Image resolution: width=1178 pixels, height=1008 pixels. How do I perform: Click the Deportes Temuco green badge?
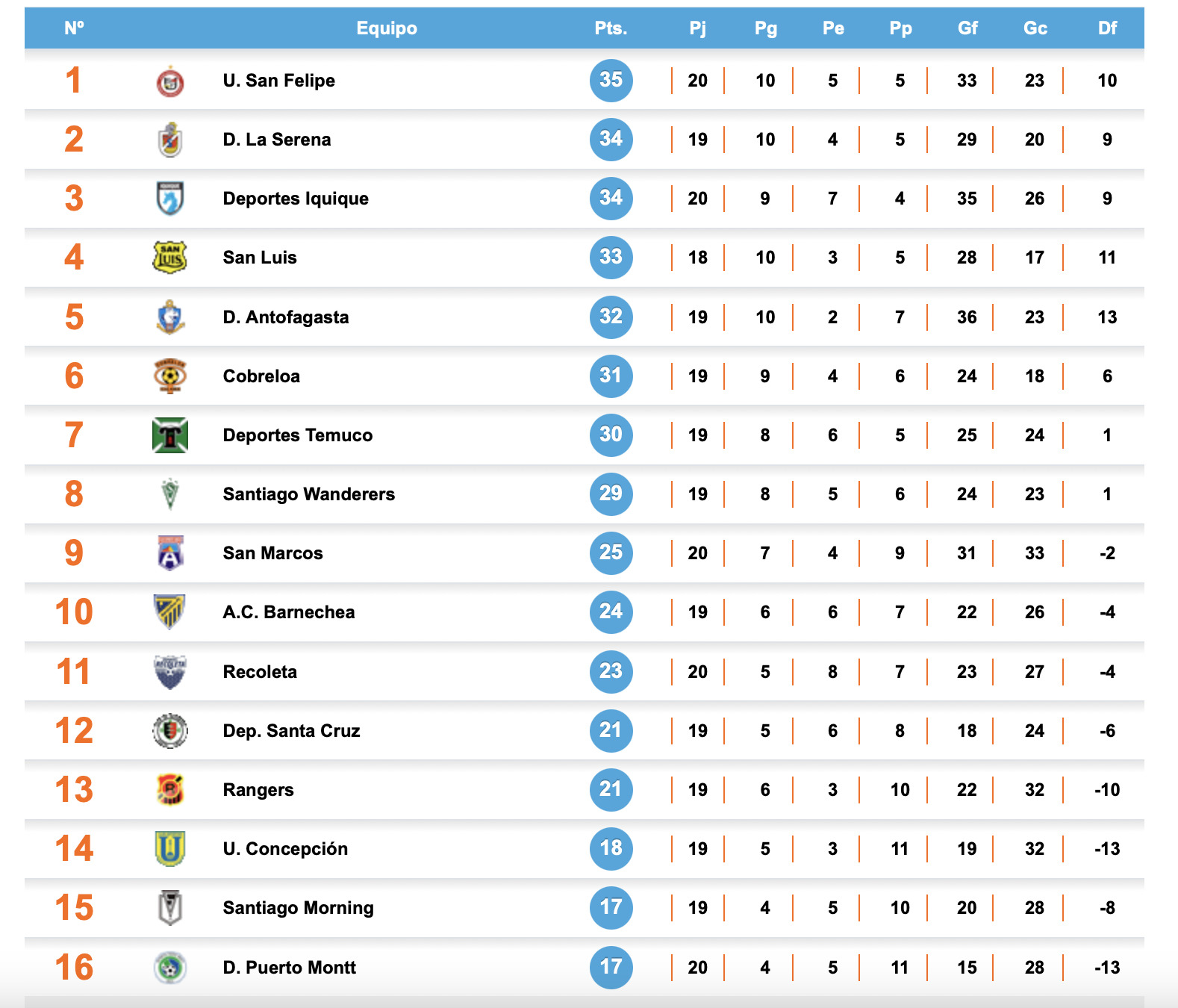(x=170, y=435)
